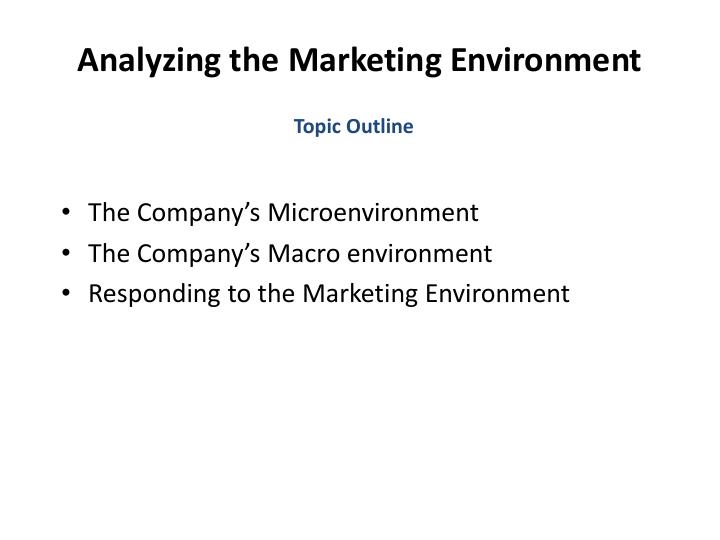The height and width of the screenshot is (540, 720).
Task: Click the bullet dot before 'Responding' line
Action: pos(66,294)
